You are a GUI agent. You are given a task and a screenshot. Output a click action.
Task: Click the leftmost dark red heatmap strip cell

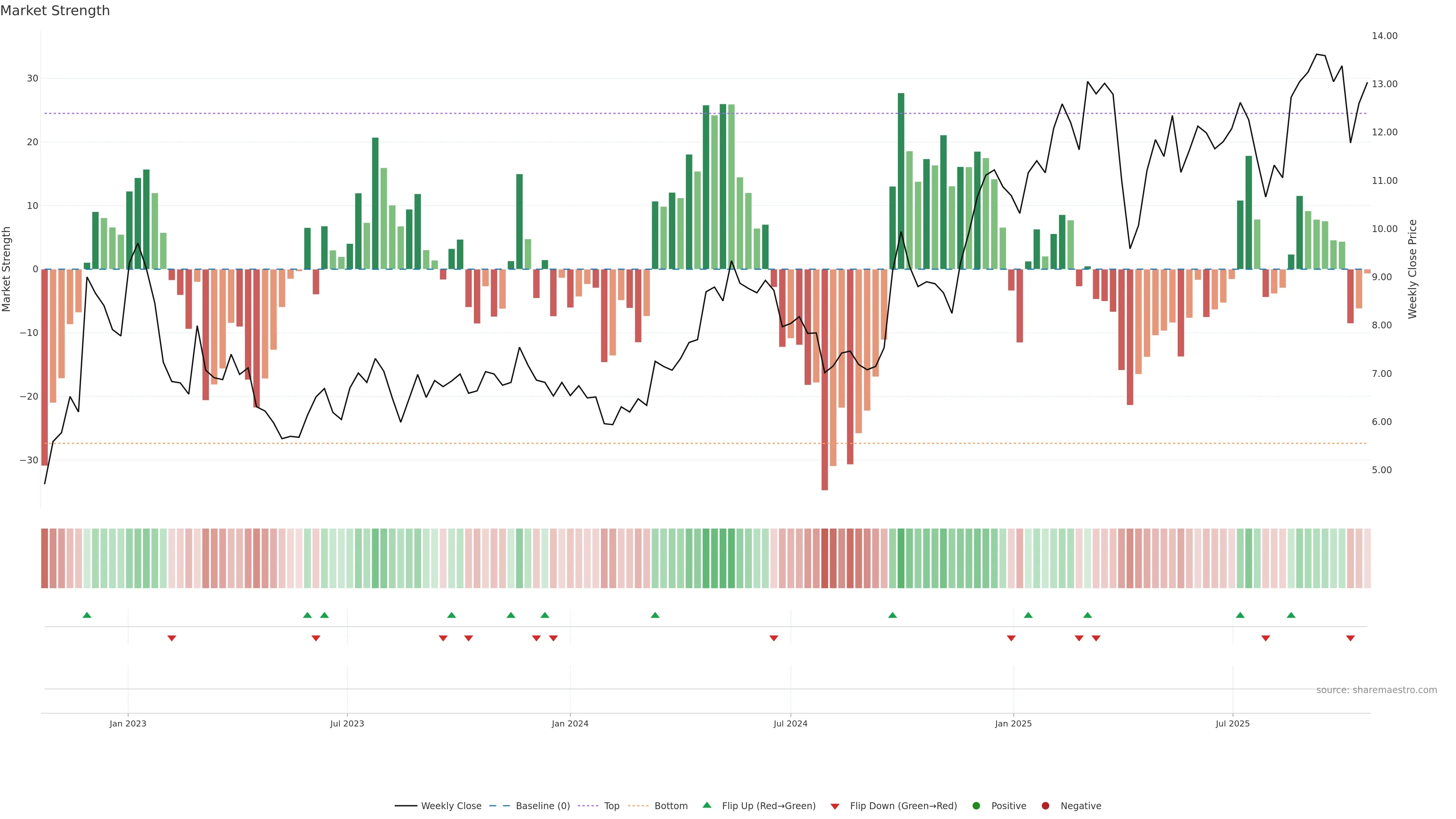[45, 559]
